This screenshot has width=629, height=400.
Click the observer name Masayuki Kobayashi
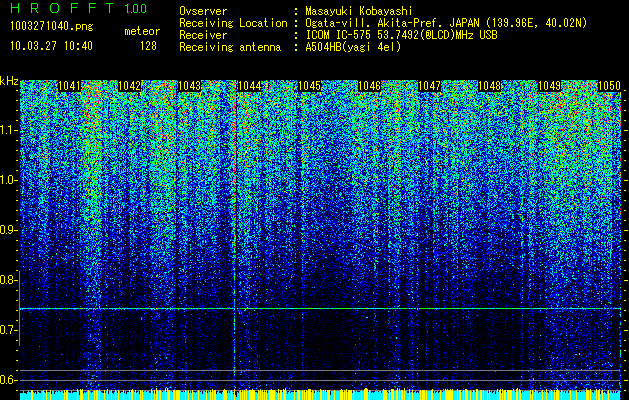pyautogui.click(x=359, y=11)
